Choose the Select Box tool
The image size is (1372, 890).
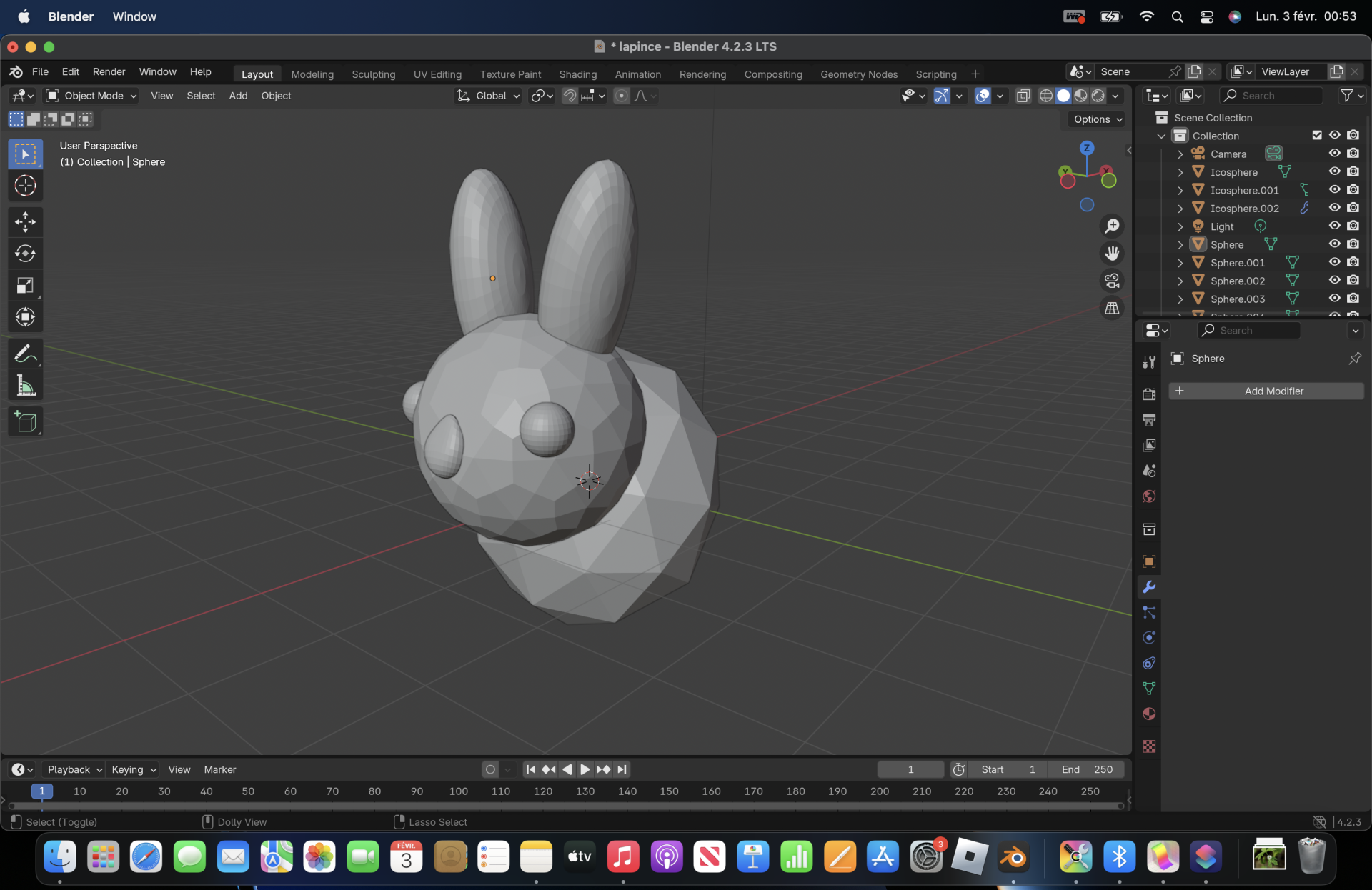coord(25,154)
